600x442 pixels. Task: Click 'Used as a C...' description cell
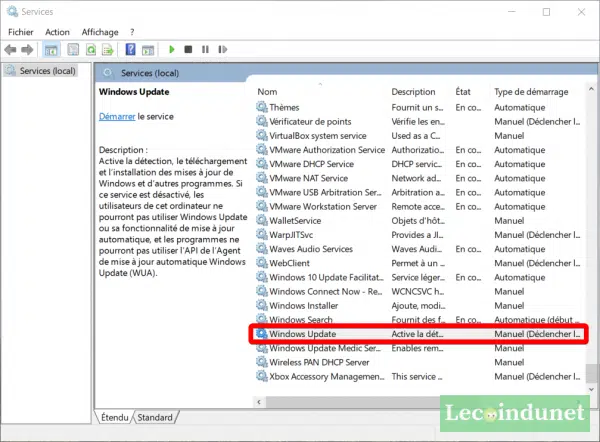[x=416, y=135]
